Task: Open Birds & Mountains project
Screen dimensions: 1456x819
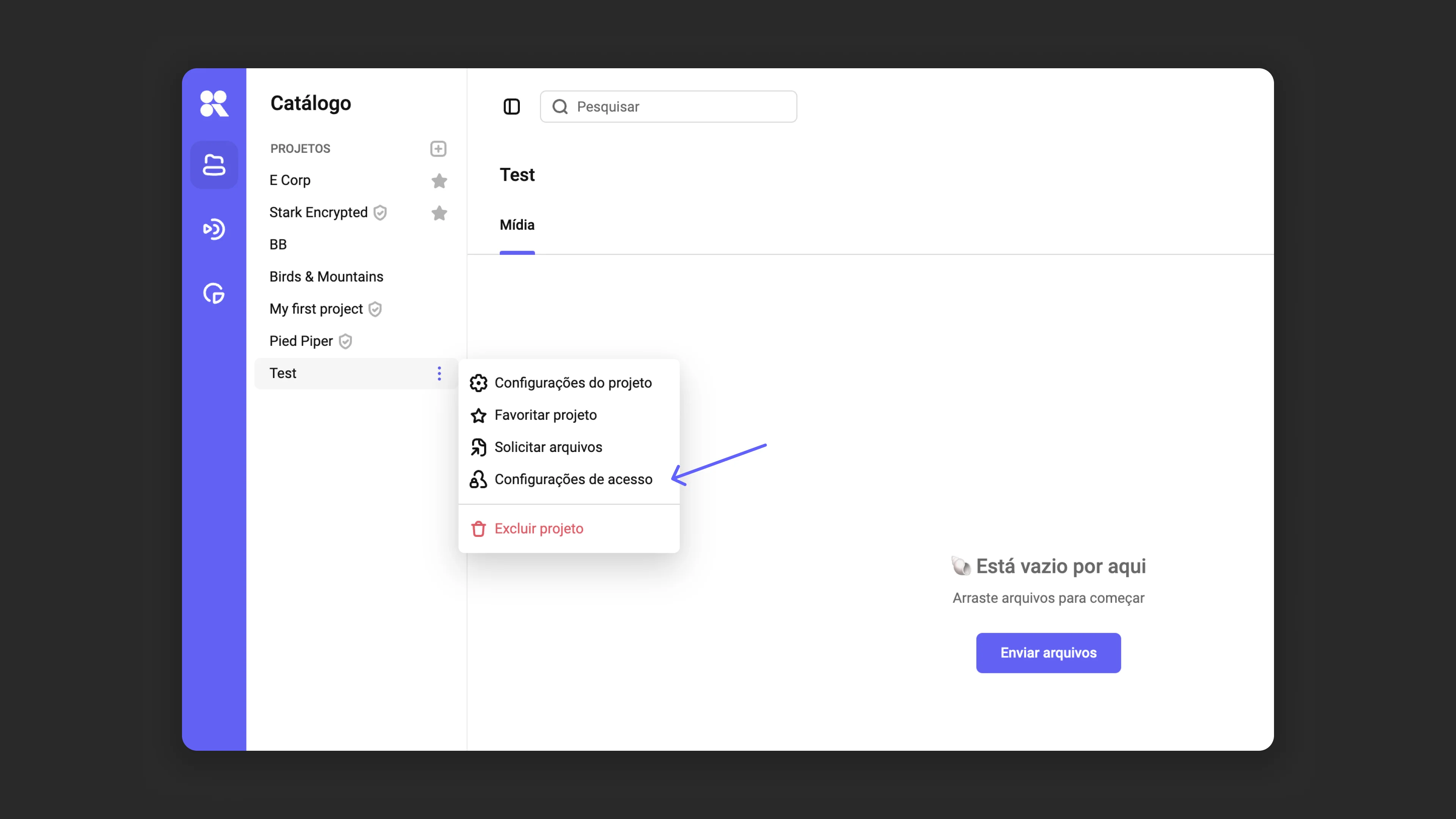Action: click(326, 277)
